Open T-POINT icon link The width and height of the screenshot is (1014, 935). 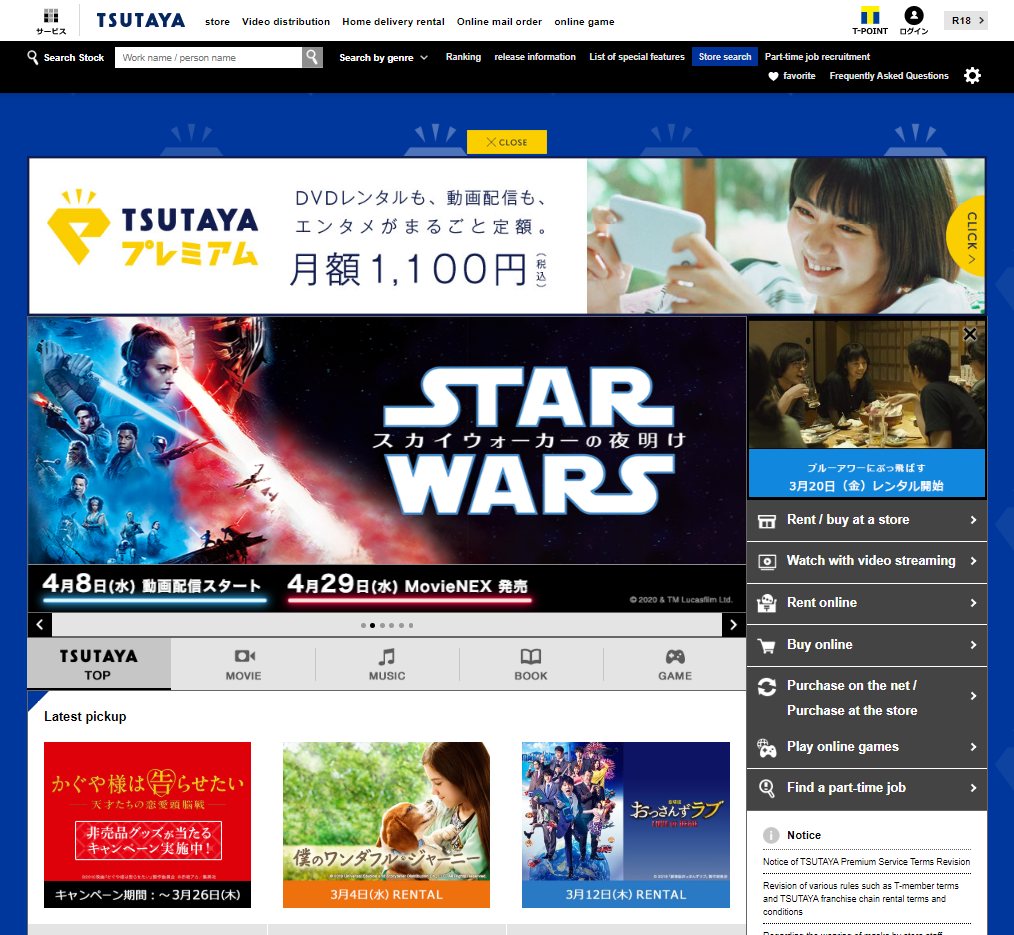pyautogui.click(x=870, y=21)
